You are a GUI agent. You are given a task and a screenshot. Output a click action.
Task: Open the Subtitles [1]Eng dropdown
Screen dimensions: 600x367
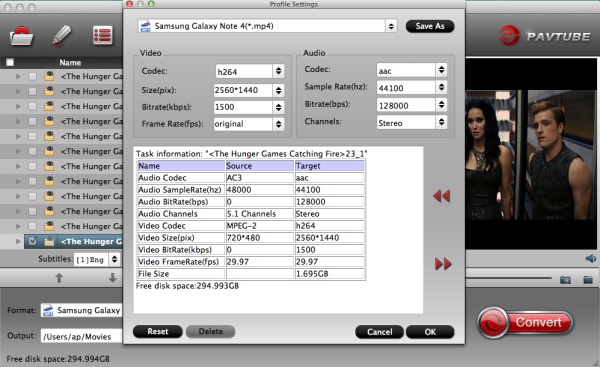tap(114, 259)
